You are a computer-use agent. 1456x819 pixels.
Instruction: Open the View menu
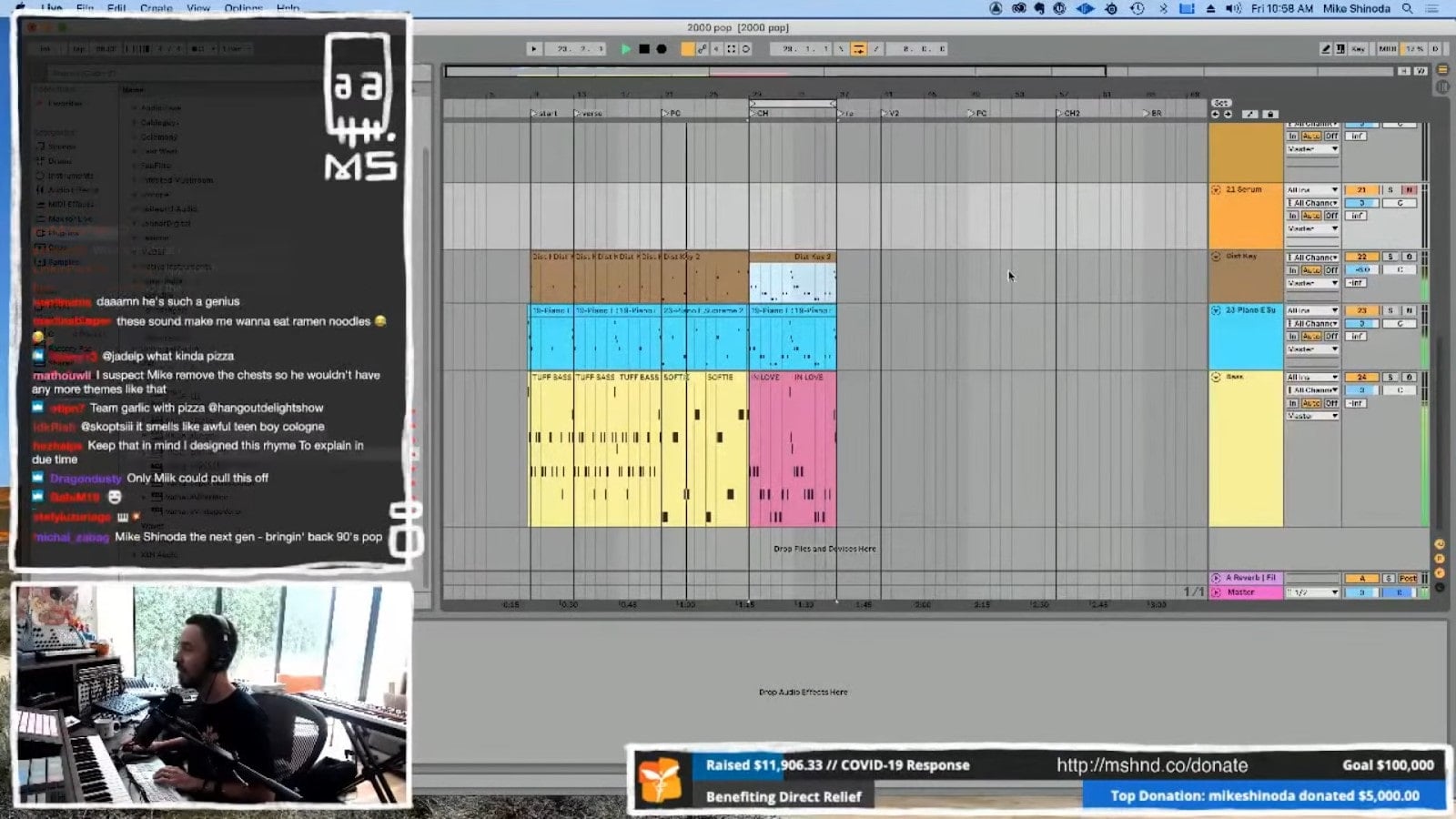click(197, 8)
